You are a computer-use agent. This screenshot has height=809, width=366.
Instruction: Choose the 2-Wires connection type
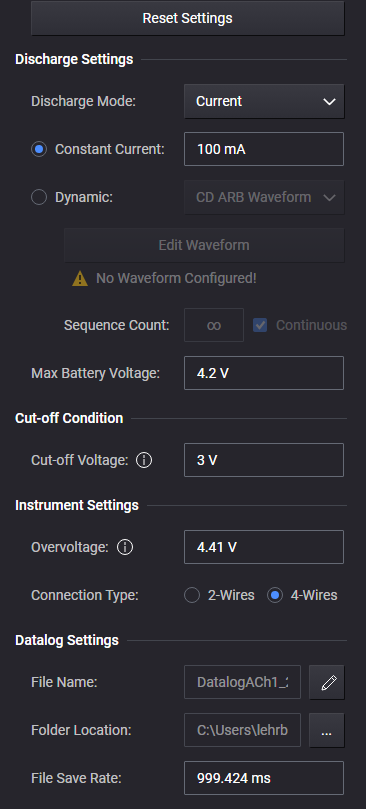192,595
